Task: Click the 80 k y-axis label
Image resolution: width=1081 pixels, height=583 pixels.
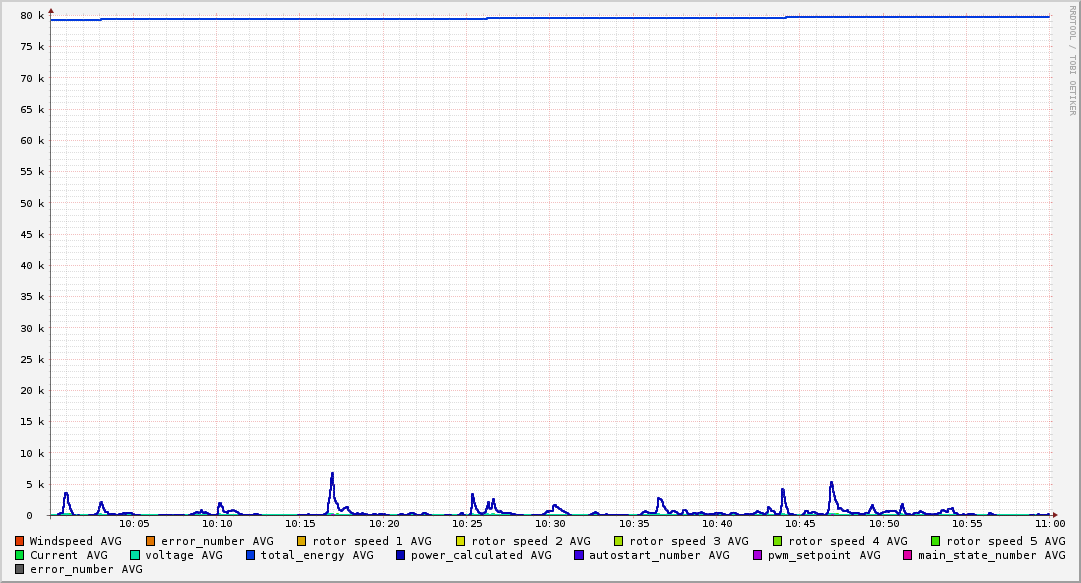Action: point(33,16)
